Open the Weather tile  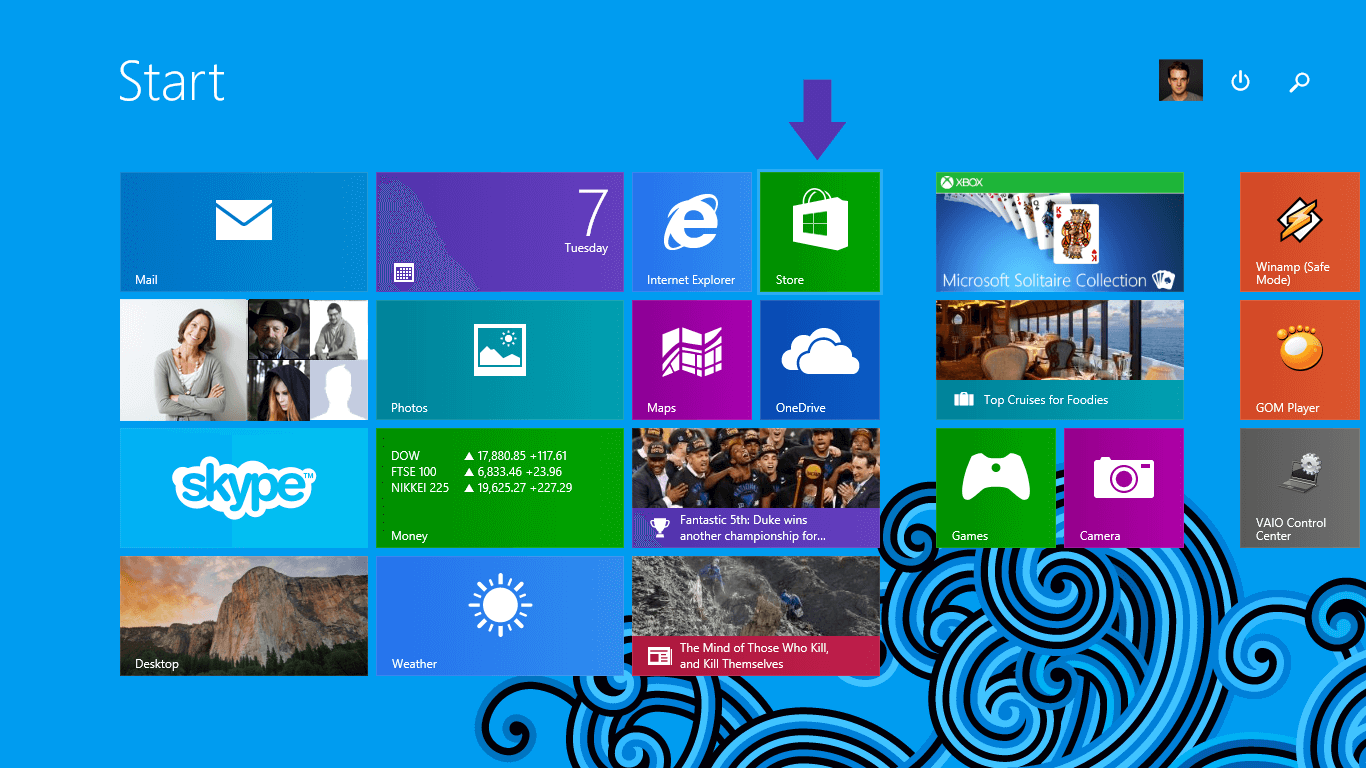point(500,616)
